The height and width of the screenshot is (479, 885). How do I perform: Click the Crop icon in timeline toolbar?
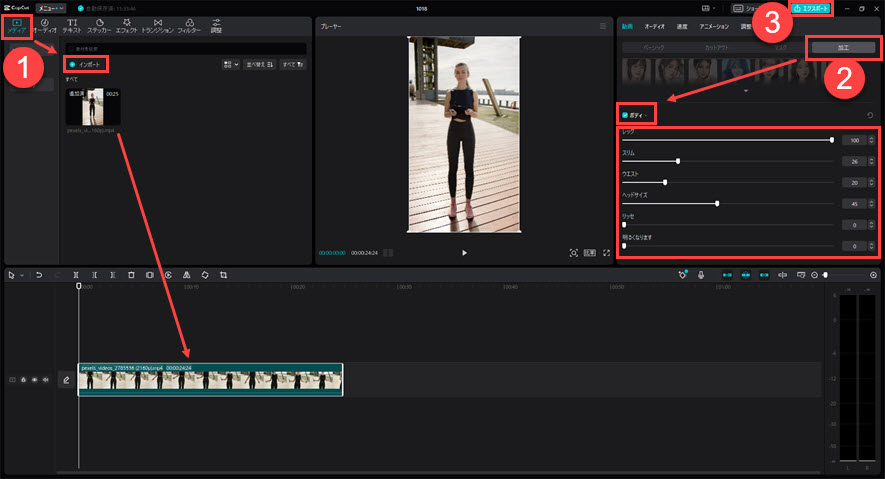[224, 275]
